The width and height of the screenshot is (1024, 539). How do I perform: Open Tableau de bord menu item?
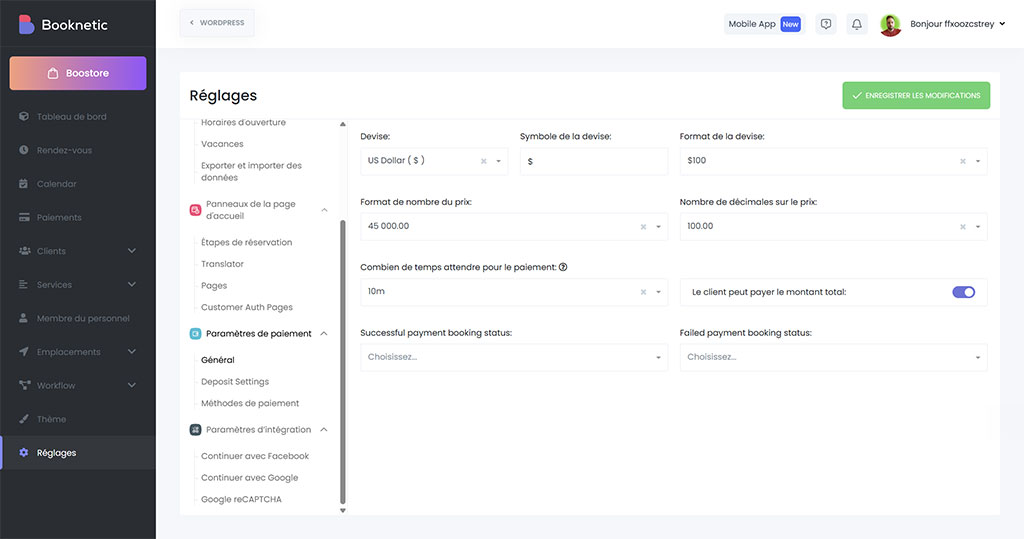pos(78,116)
